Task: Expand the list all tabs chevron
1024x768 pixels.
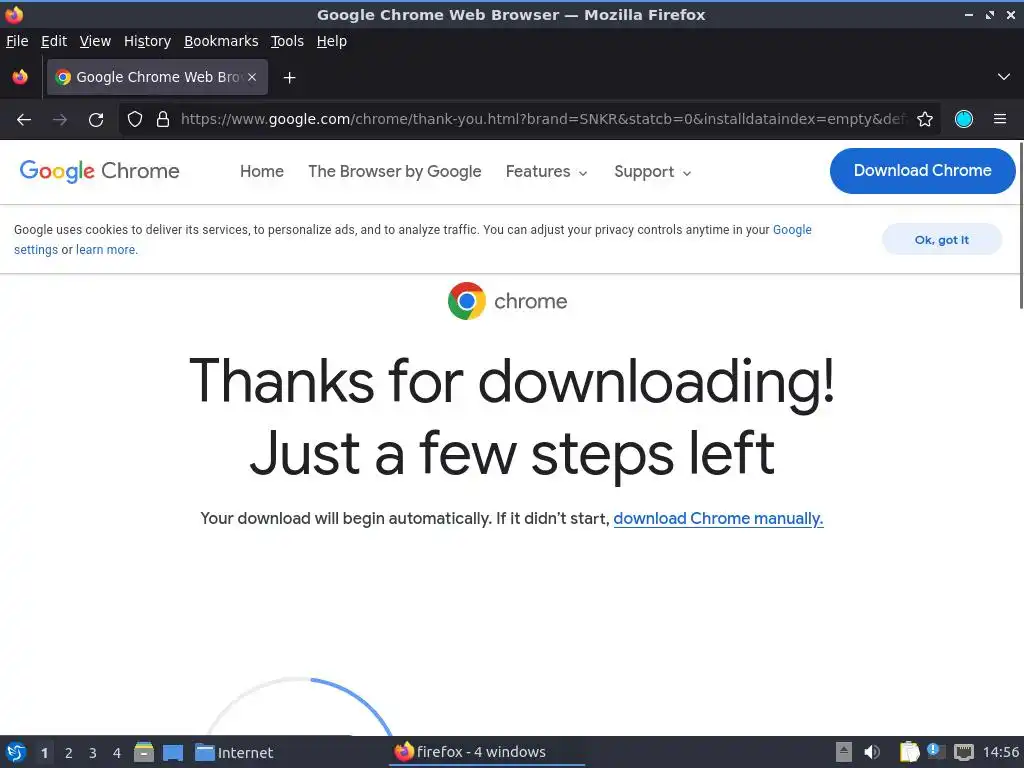Action: click(1004, 77)
